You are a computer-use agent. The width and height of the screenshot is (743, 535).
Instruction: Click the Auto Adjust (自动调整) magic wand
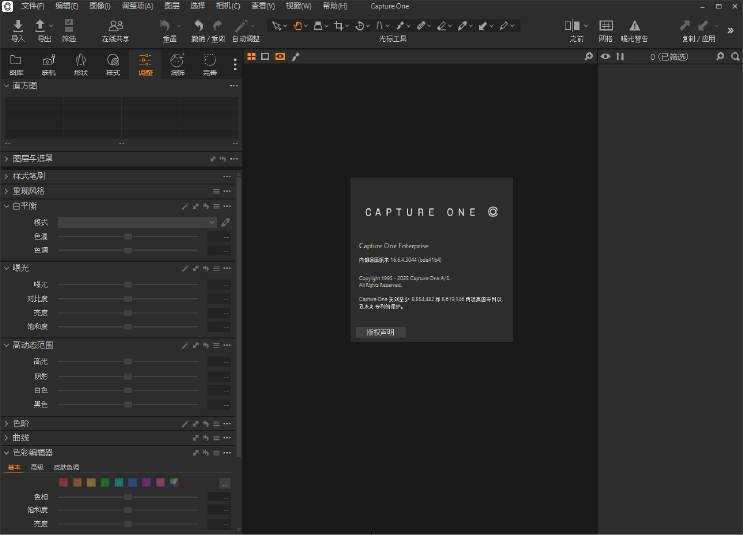coord(243,25)
